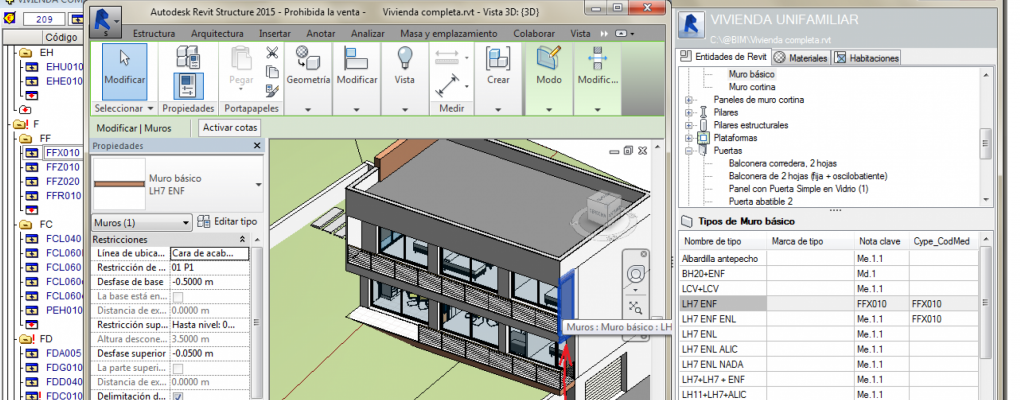1020x400 pixels.
Task: Switch to the Materiales tab
Action: point(801,58)
